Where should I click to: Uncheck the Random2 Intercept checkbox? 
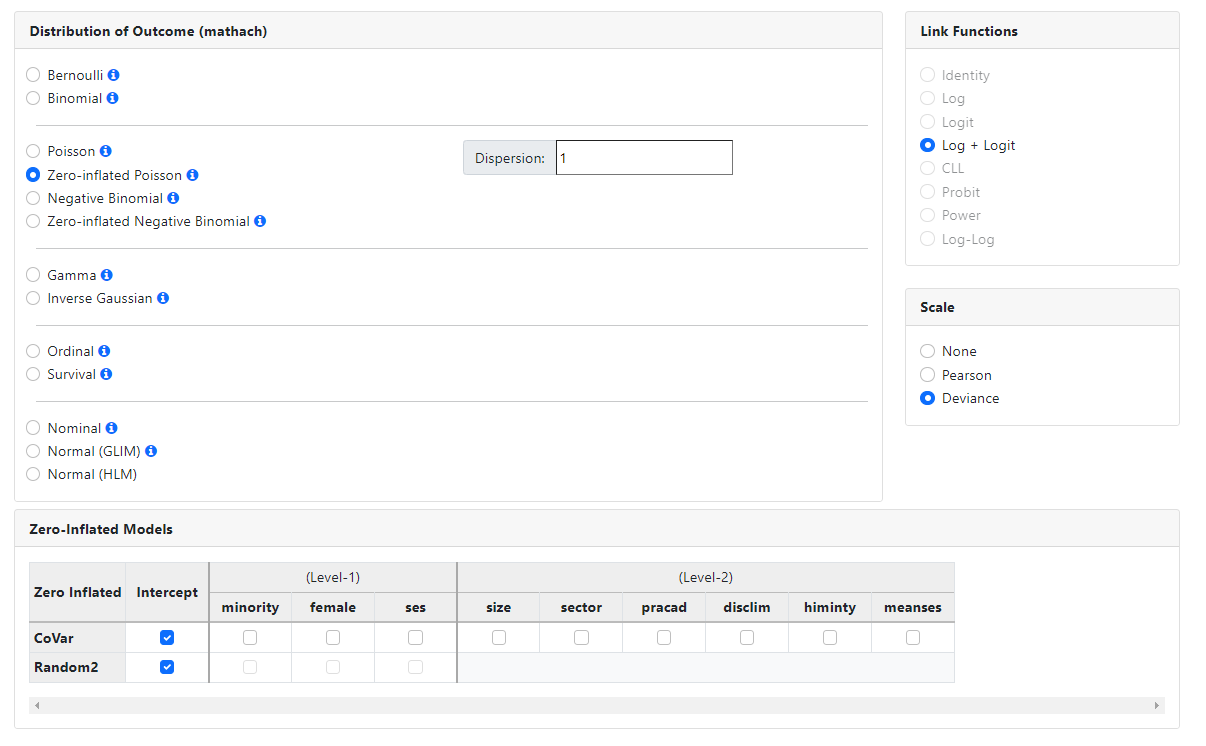pyautogui.click(x=167, y=667)
